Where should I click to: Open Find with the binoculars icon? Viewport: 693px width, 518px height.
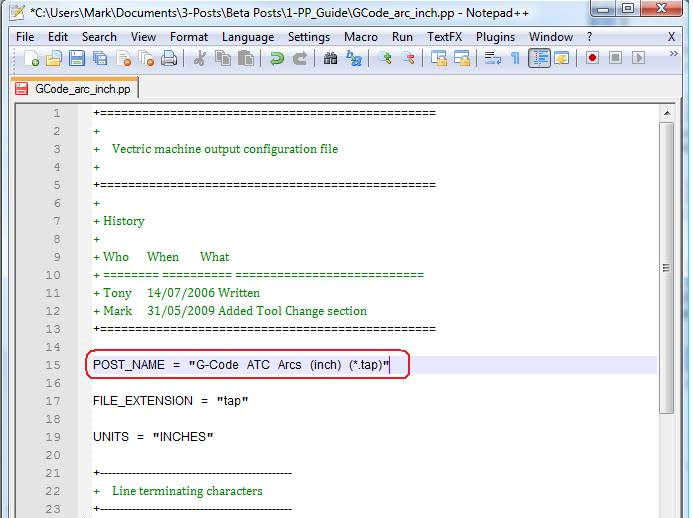(330, 58)
